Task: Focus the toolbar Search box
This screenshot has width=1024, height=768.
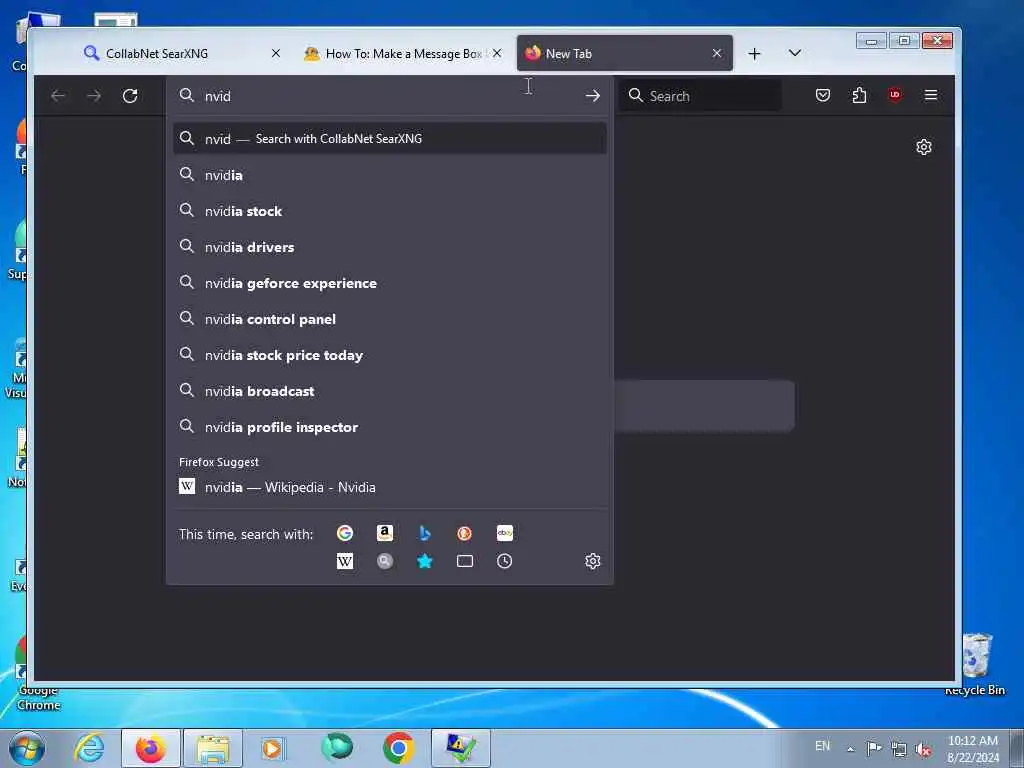Action: pyautogui.click(x=700, y=96)
